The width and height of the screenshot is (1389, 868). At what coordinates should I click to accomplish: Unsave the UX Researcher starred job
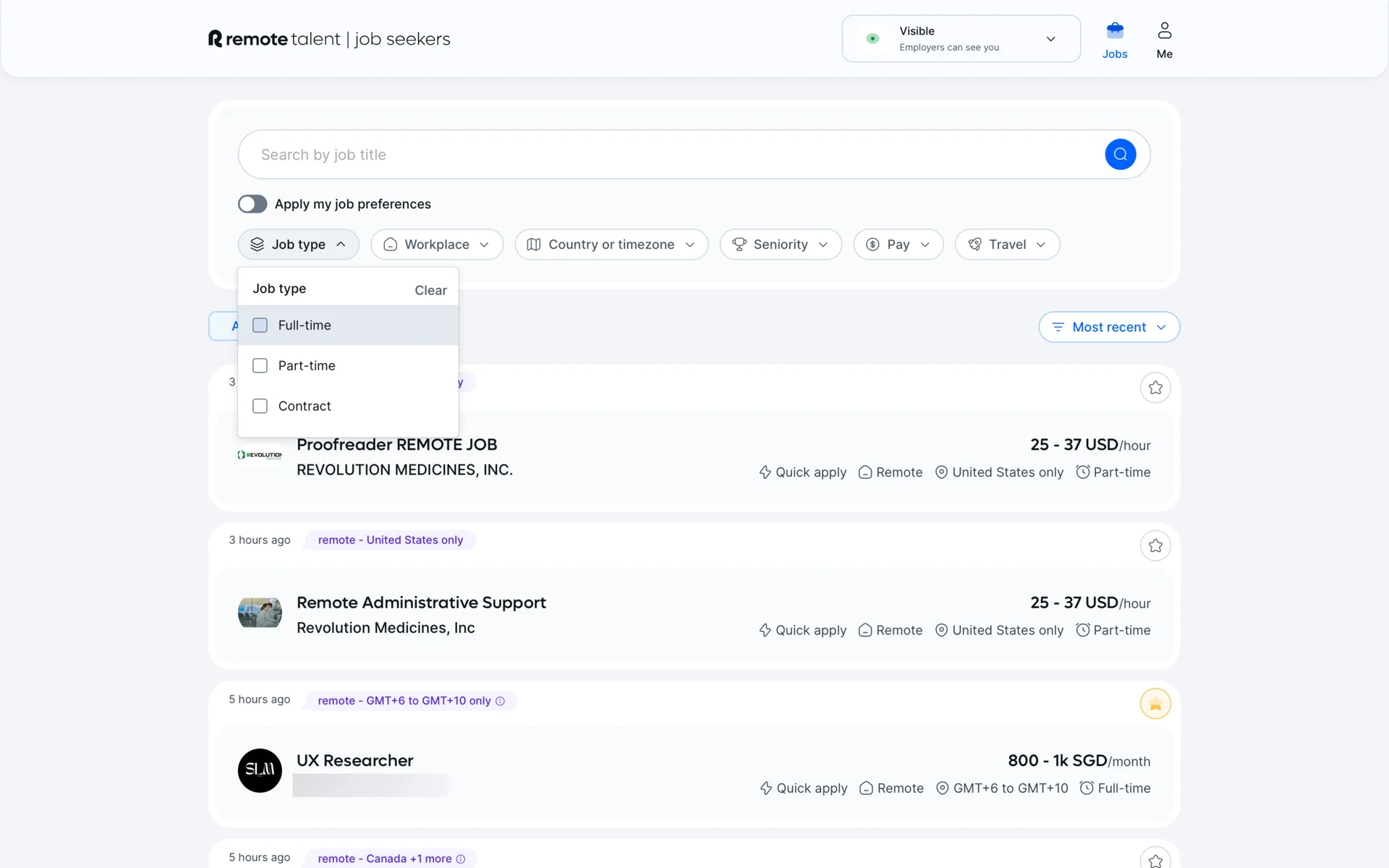1155,704
